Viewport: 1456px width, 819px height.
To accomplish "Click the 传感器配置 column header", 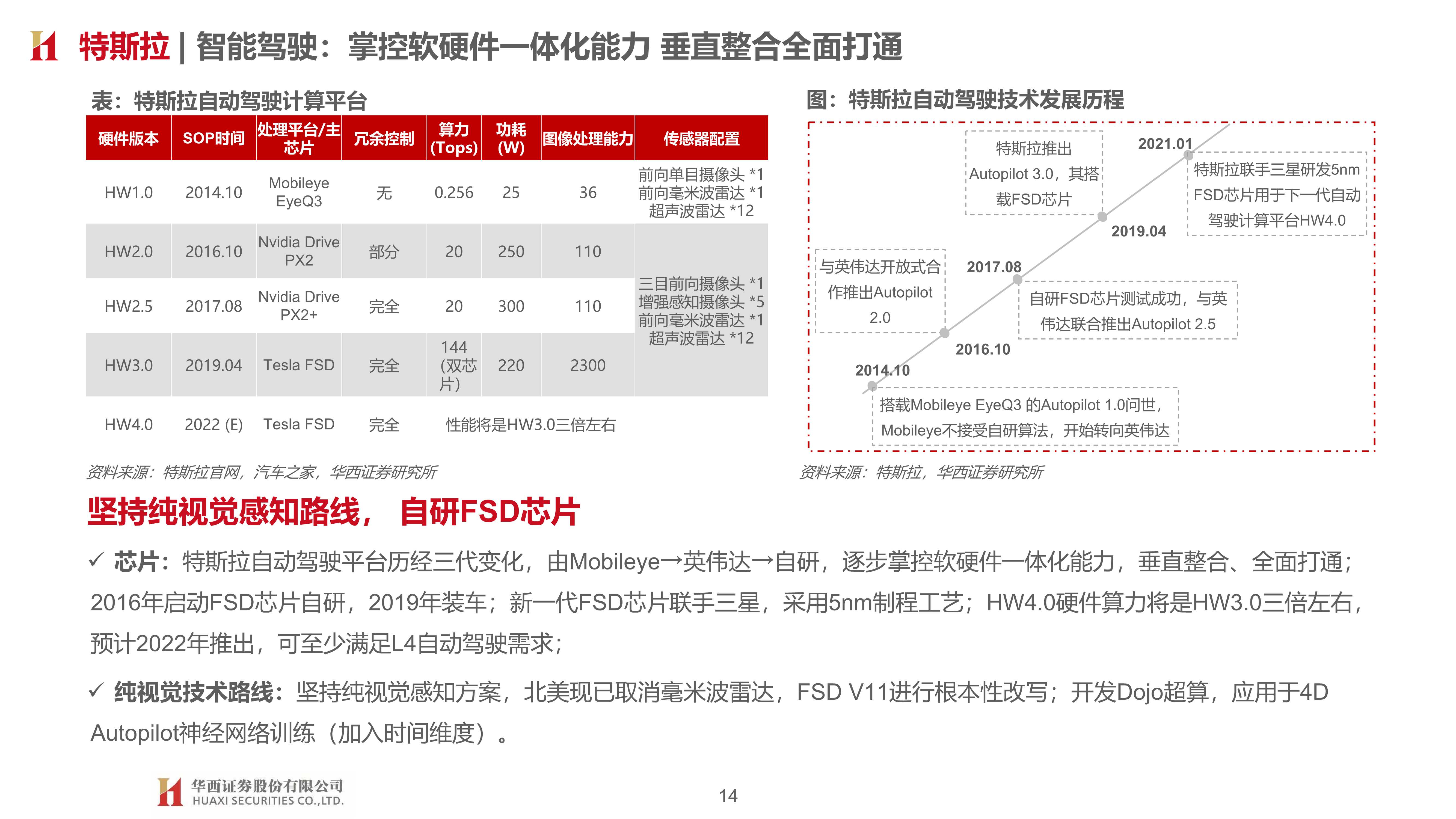I will (701, 138).
